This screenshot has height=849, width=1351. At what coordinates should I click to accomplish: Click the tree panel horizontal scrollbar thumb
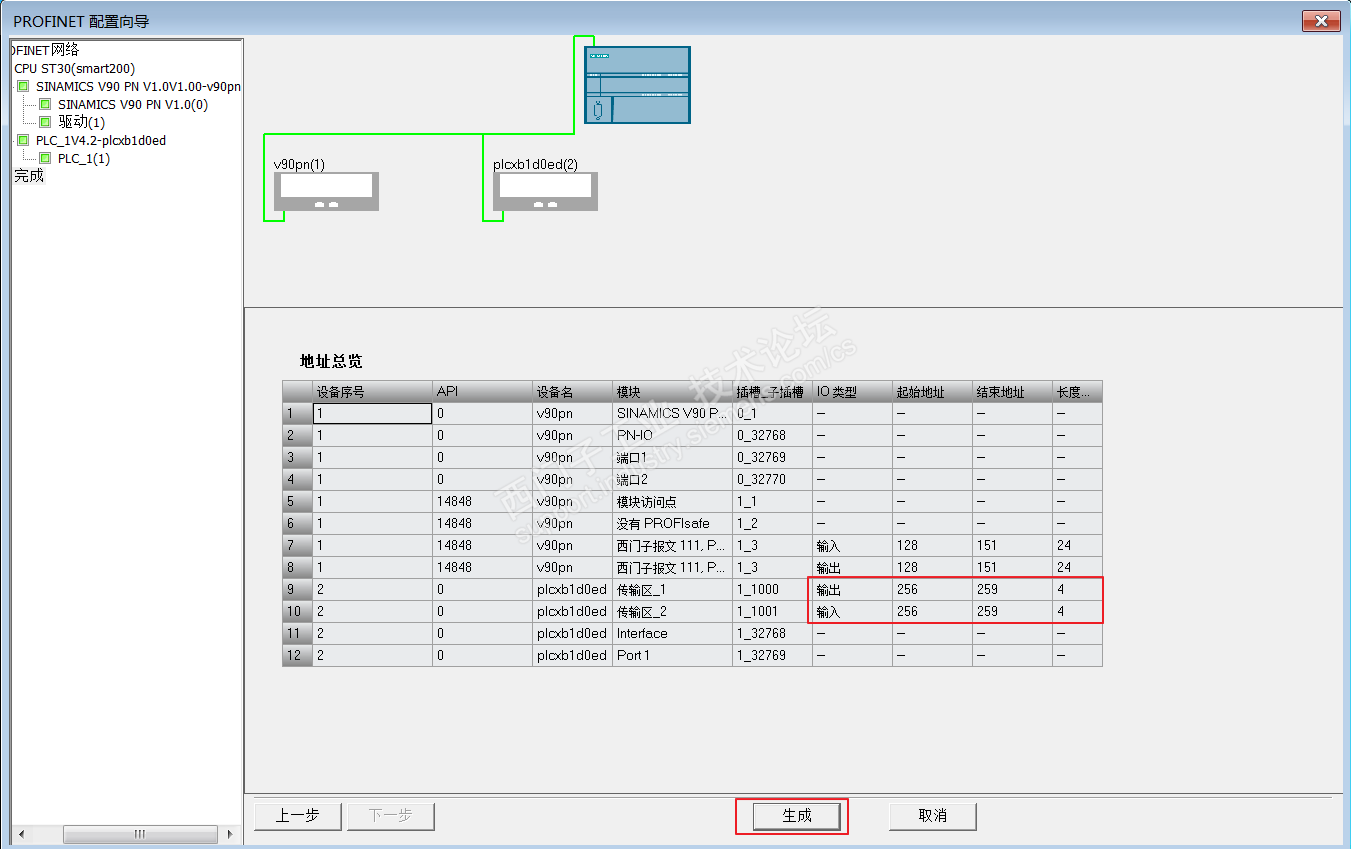(140, 834)
